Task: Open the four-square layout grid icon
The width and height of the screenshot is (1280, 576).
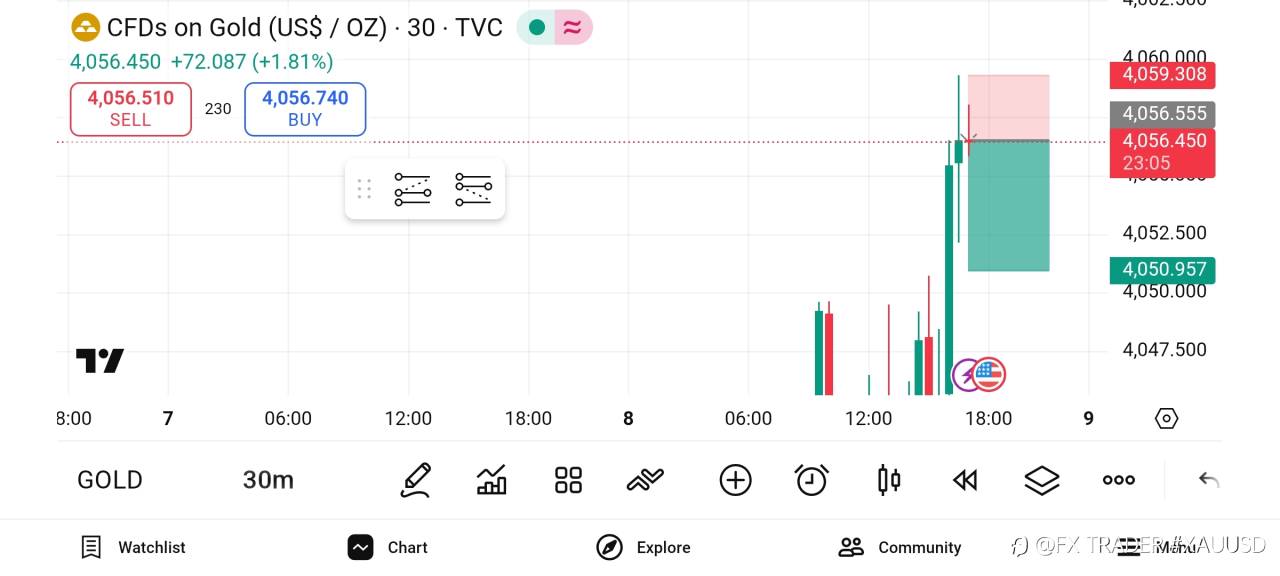Action: (568, 480)
